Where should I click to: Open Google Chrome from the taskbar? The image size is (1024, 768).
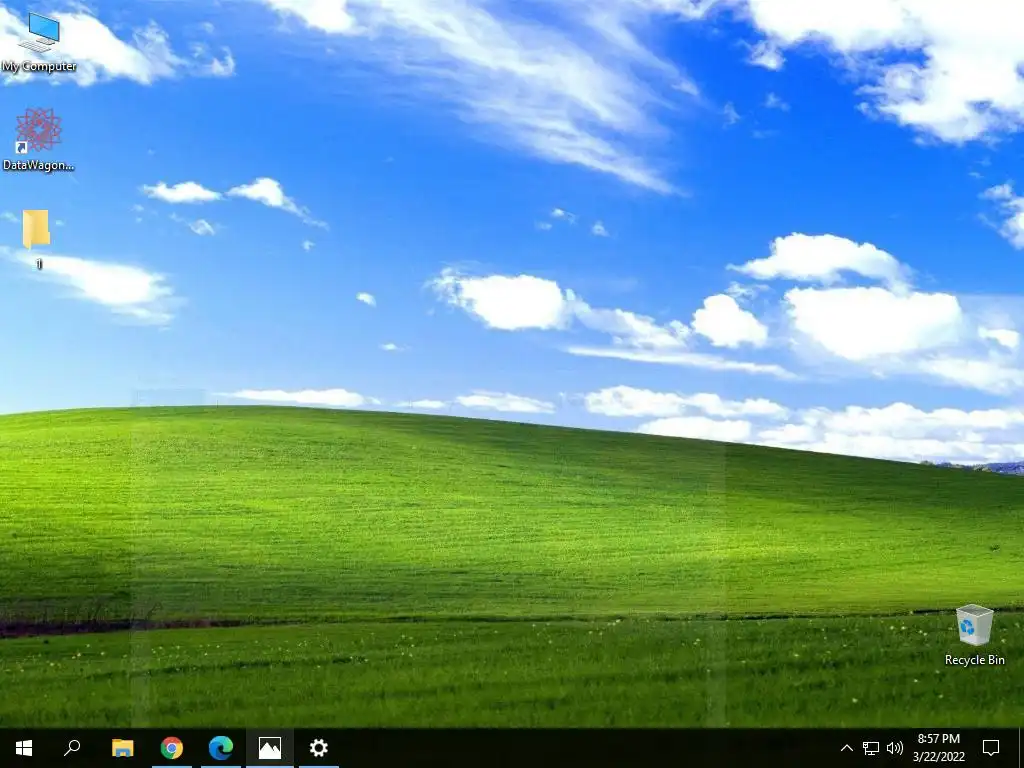tap(172, 748)
